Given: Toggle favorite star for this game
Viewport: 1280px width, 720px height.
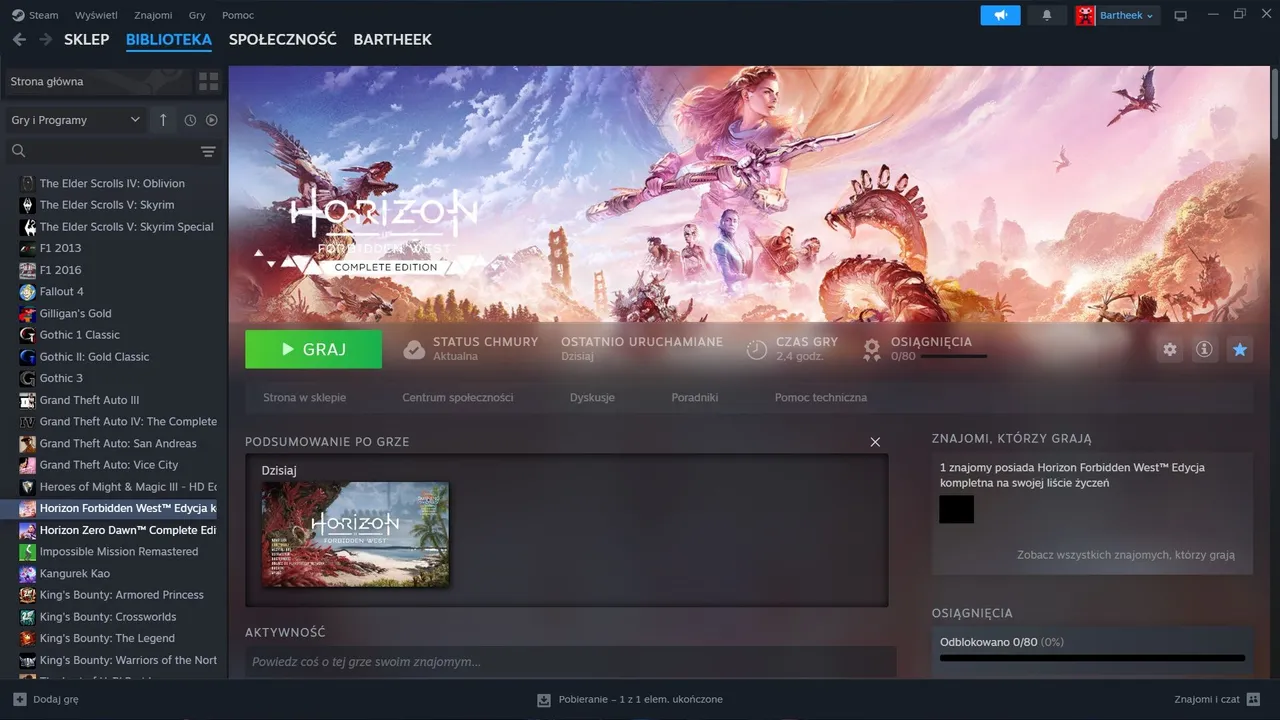Looking at the screenshot, I should [x=1240, y=350].
